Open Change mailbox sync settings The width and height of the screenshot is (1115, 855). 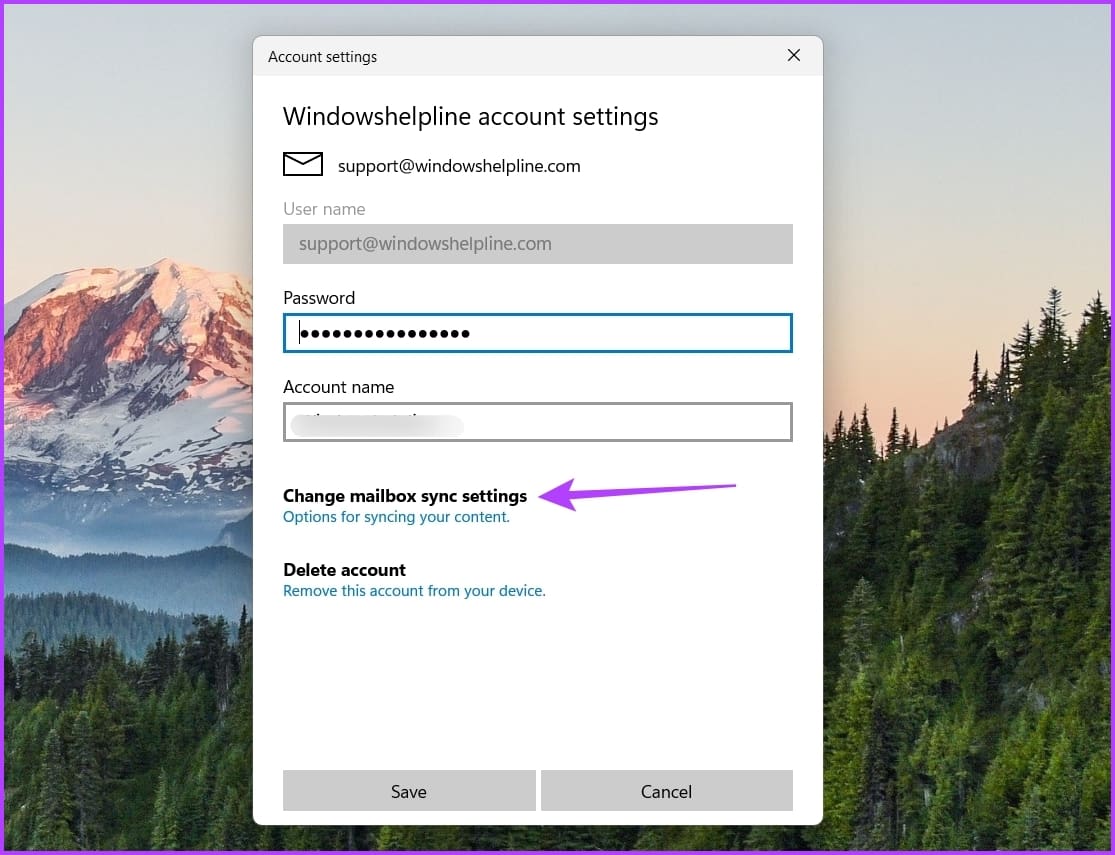[405, 496]
